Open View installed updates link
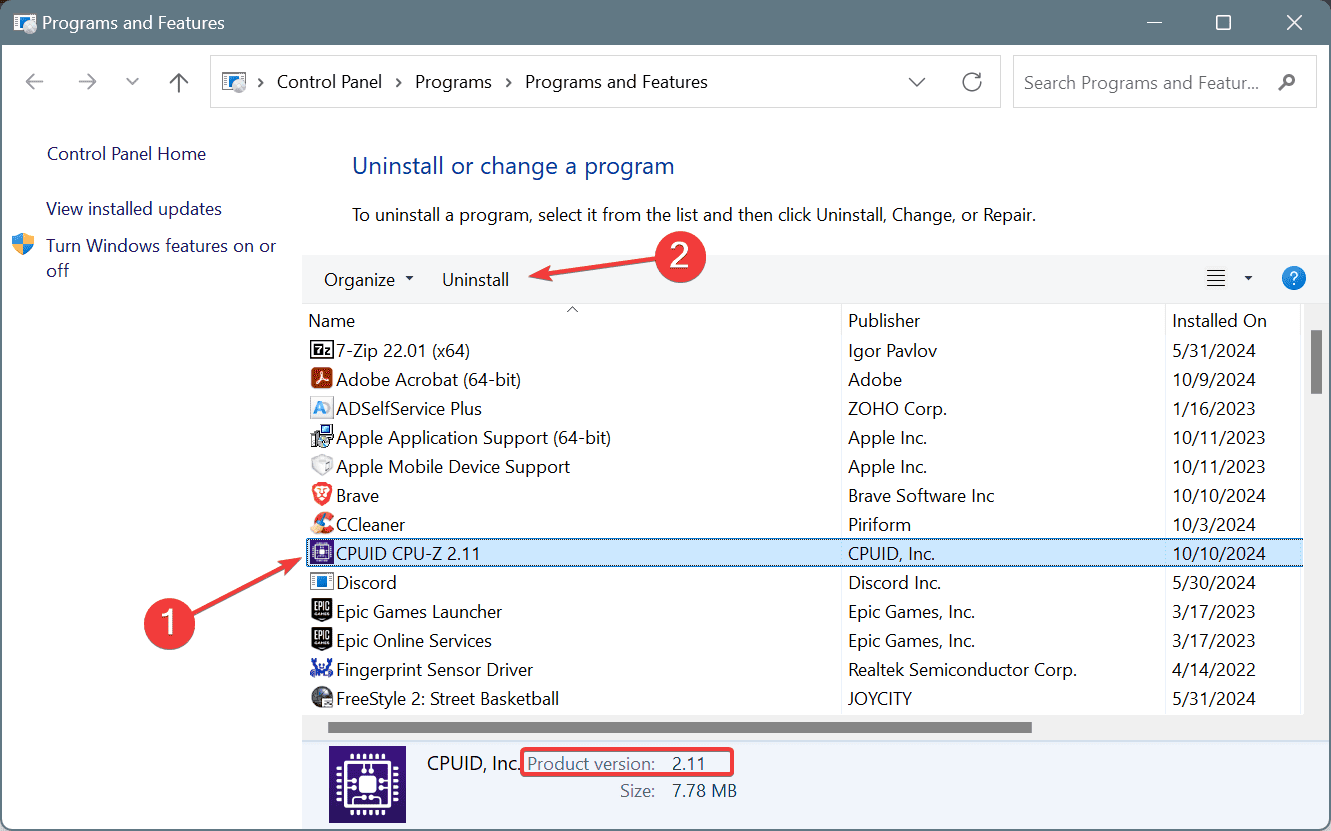Screen dimensions: 1331x831 point(134,209)
